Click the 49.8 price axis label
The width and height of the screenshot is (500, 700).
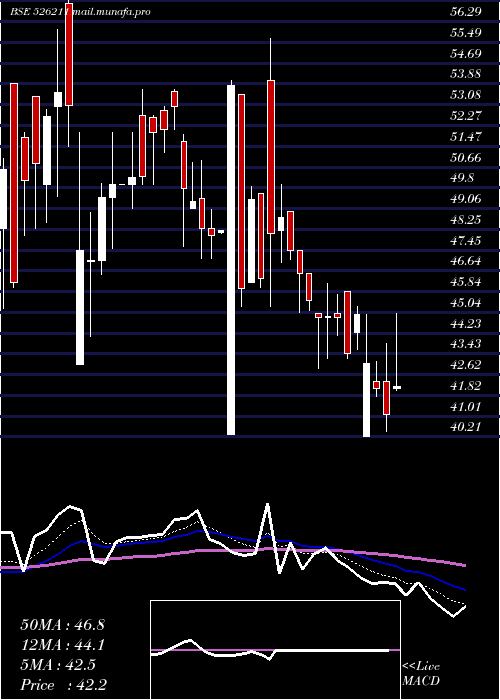click(x=462, y=178)
